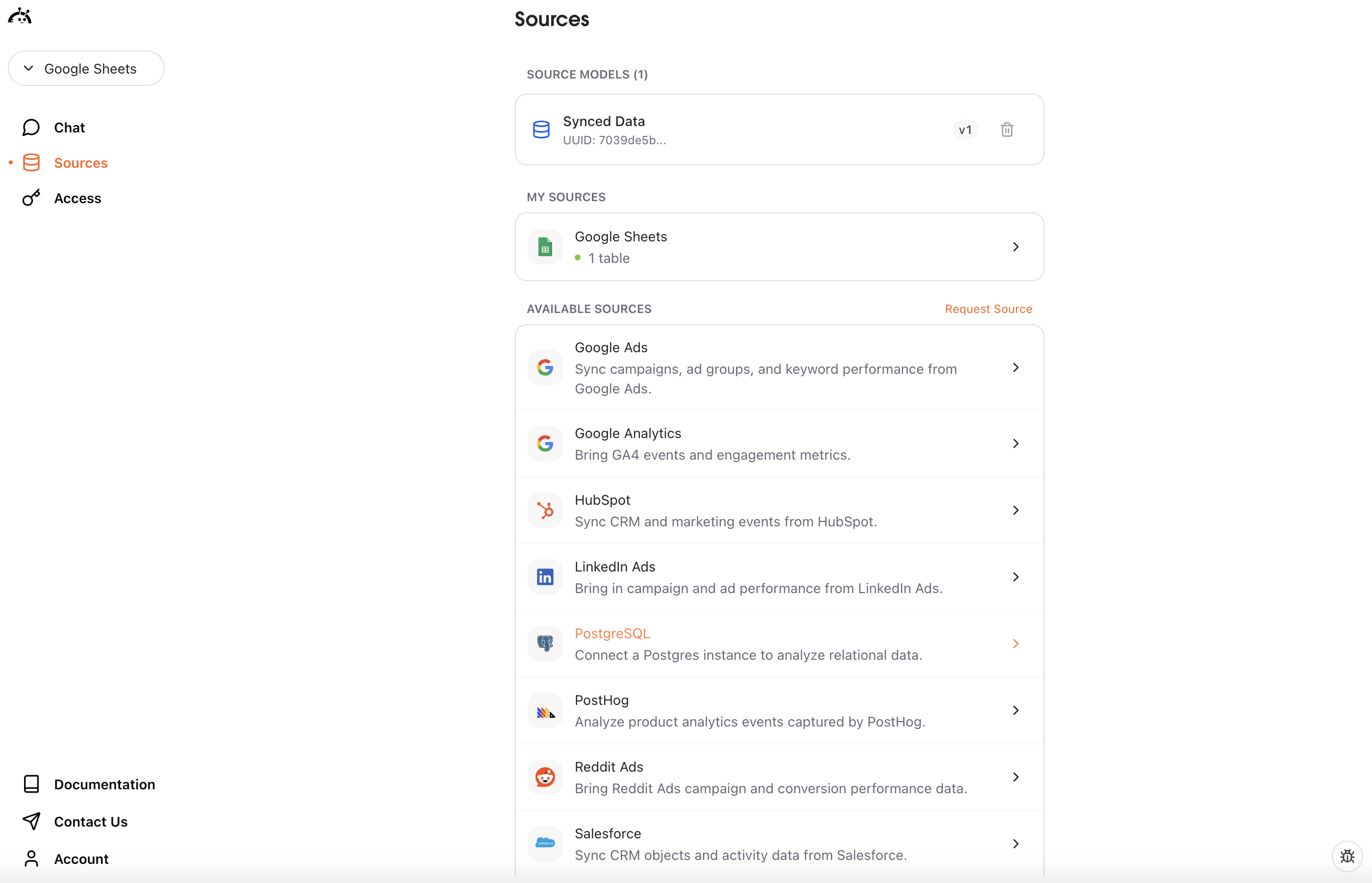Image resolution: width=1372 pixels, height=883 pixels.
Task: Click the Google Sheets source icon
Action: 545,246
